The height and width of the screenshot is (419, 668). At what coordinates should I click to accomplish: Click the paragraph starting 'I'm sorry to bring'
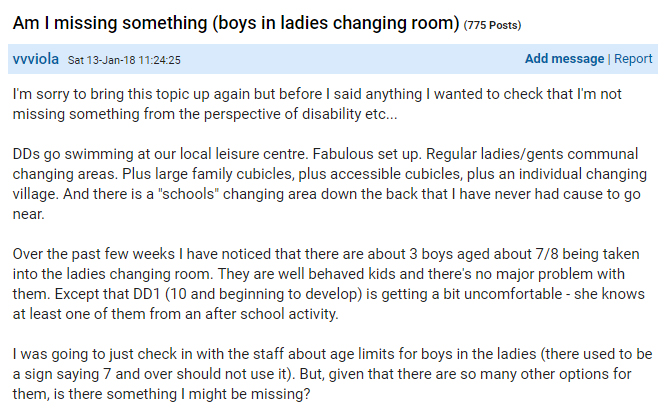pyautogui.click(x=317, y=104)
